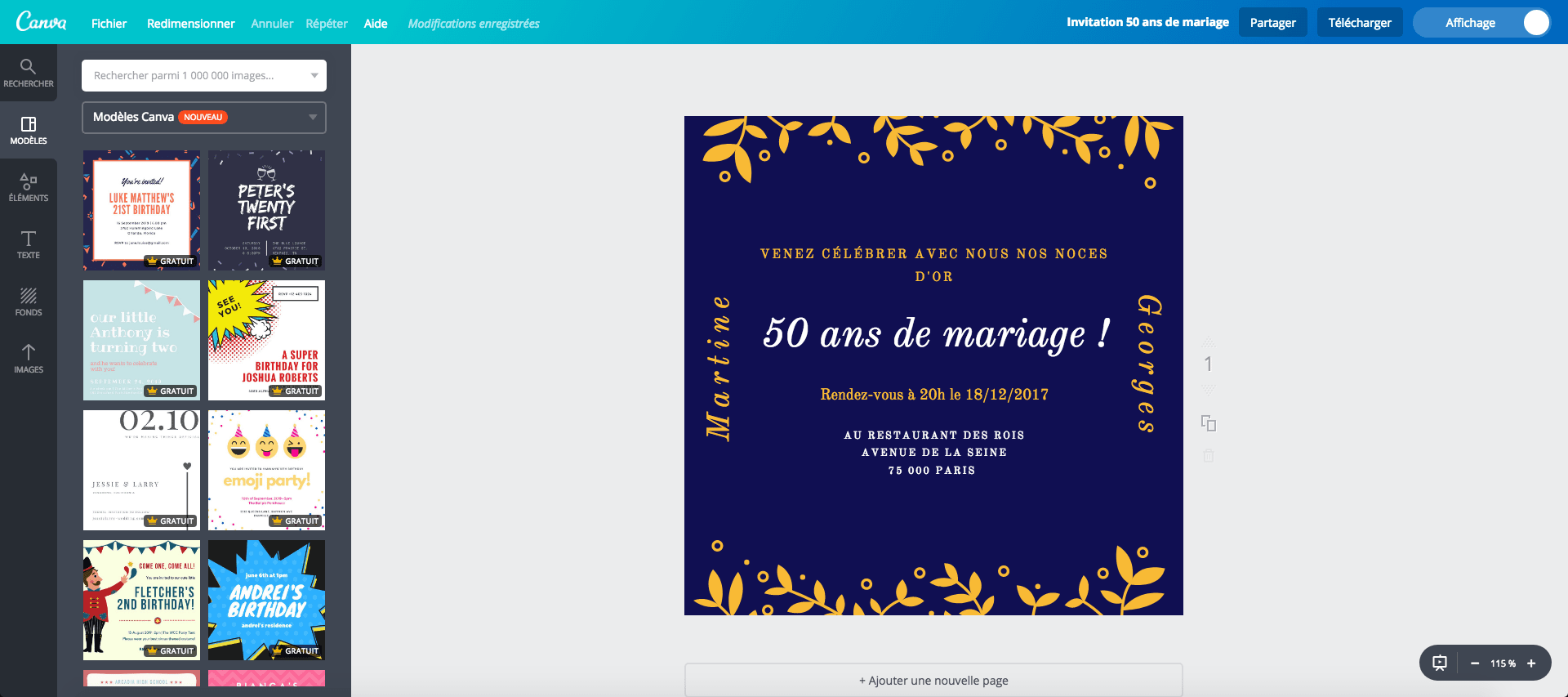
Task: Select the 50 ans de mariage heading text
Action: point(937,334)
